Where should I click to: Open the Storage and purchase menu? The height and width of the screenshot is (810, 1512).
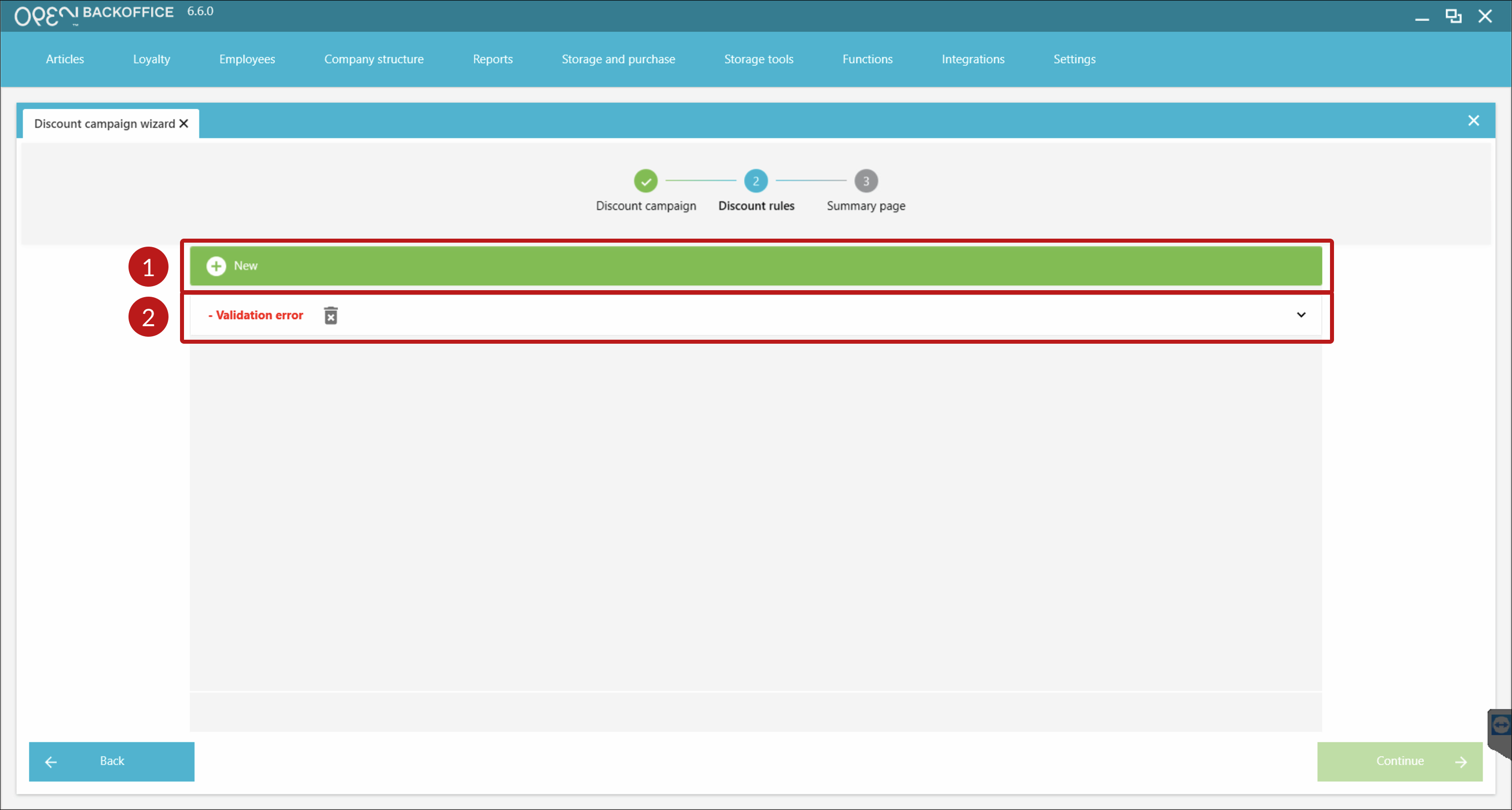618,60
